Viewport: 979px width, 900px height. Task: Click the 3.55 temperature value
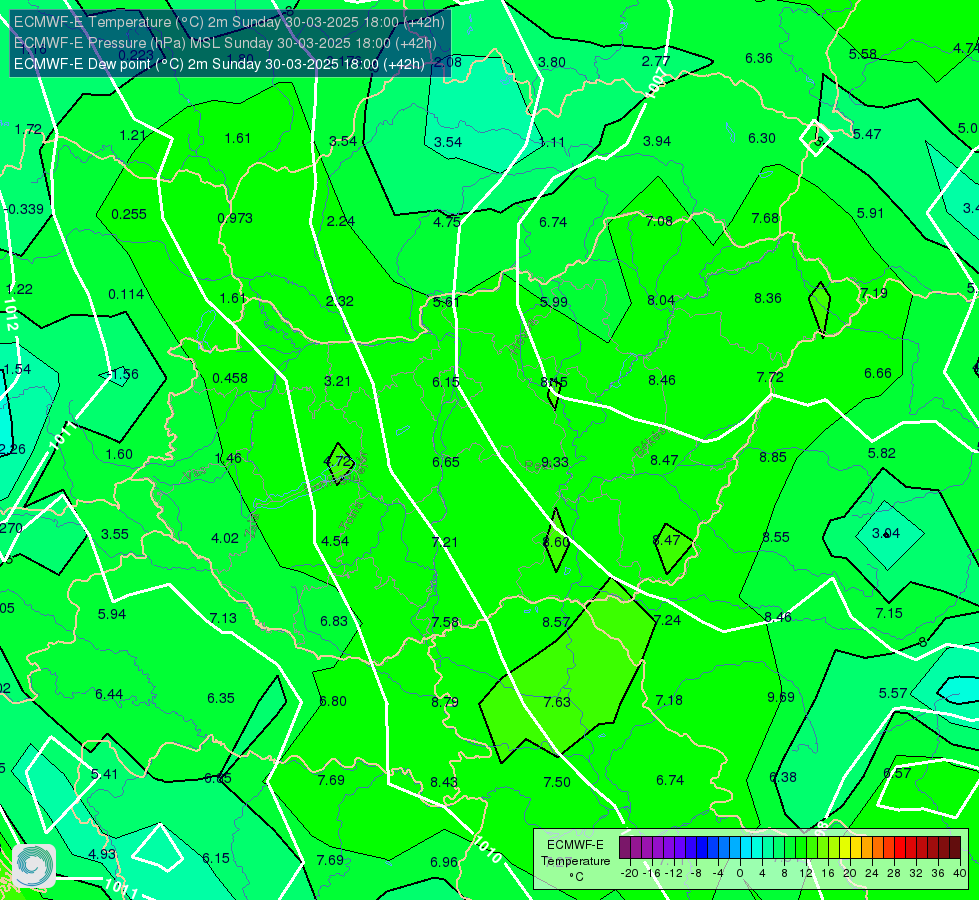click(x=114, y=534)
